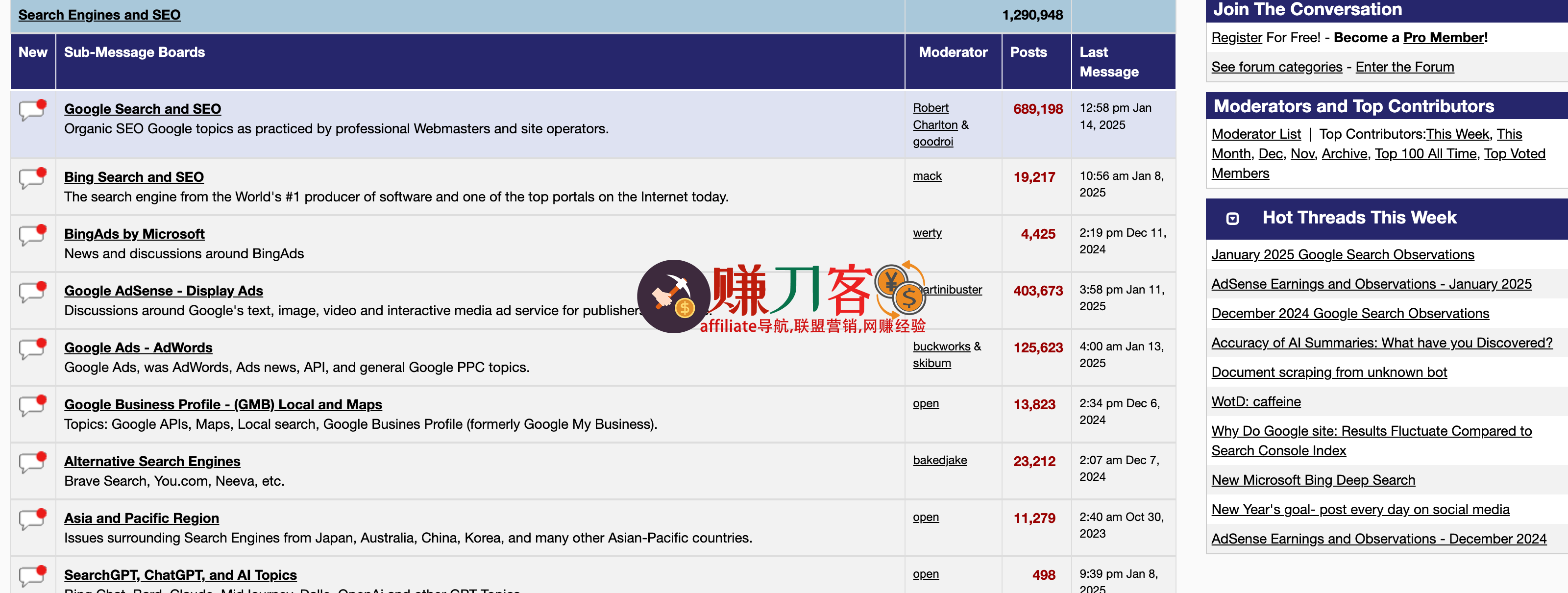Click new-posts icon beside BingAds by Microsoft

point(33,234)
